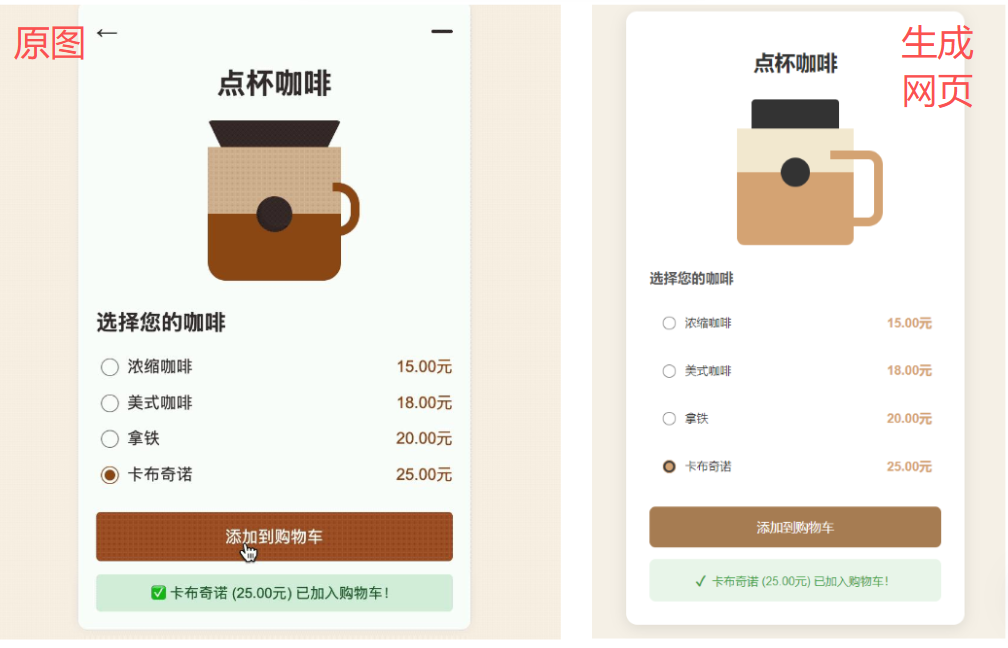Image resolution: width=1008 pixels, height=648 pixels.
Task: Select 美式咖啡 radio in generated page
Action: coord(669,371)
